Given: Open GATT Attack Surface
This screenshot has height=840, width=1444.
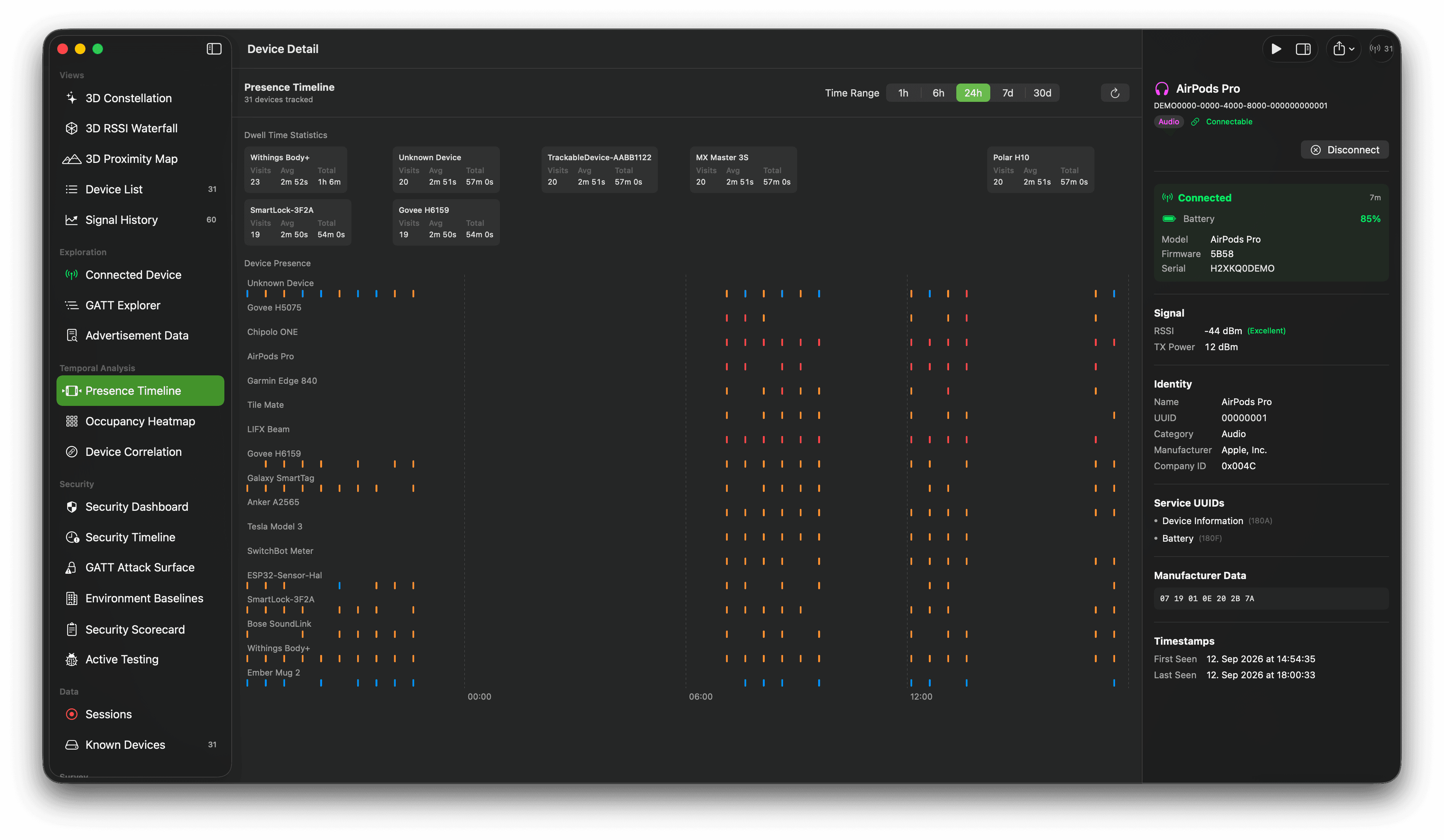Looking at the screenshot, I should point(140,567).
